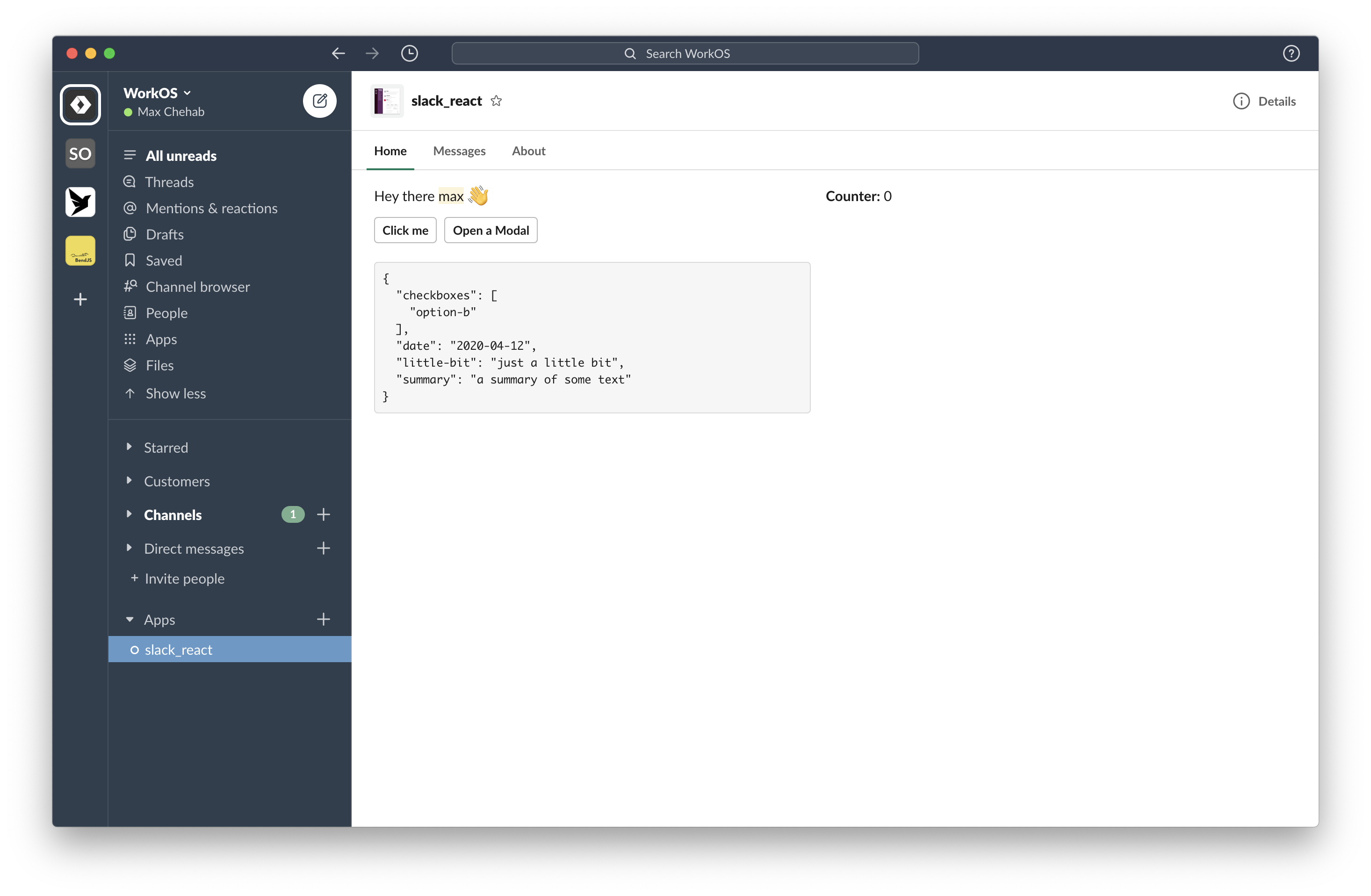Add a workspace with plus icon

[80, 299]
